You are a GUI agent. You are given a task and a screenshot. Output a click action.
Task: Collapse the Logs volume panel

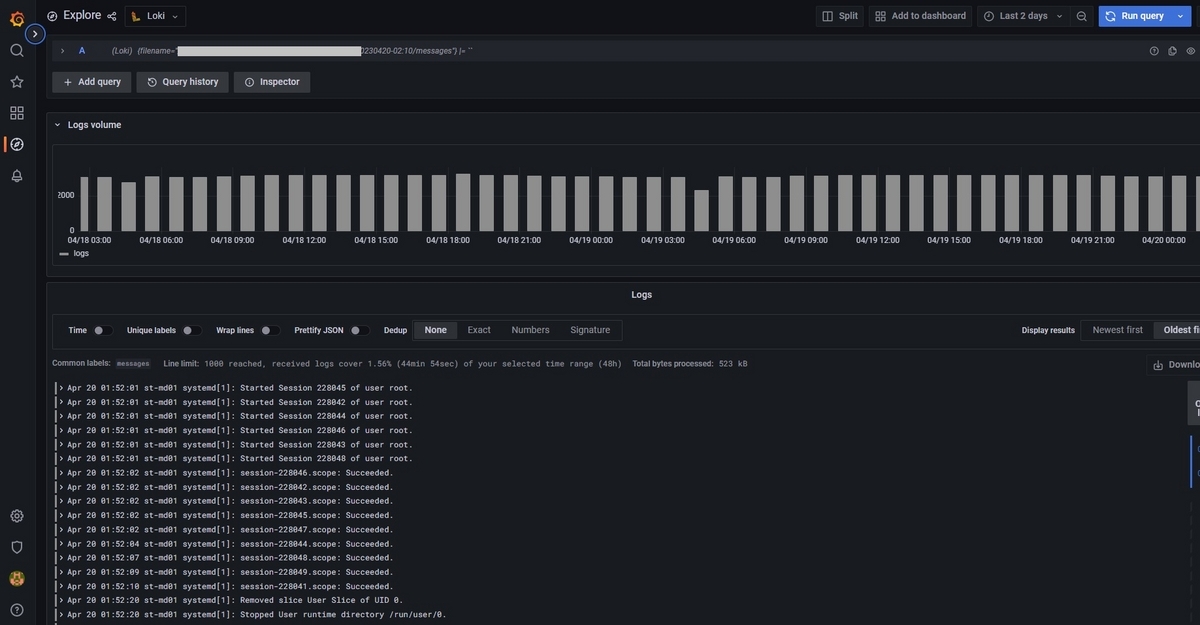pos(57,125)
